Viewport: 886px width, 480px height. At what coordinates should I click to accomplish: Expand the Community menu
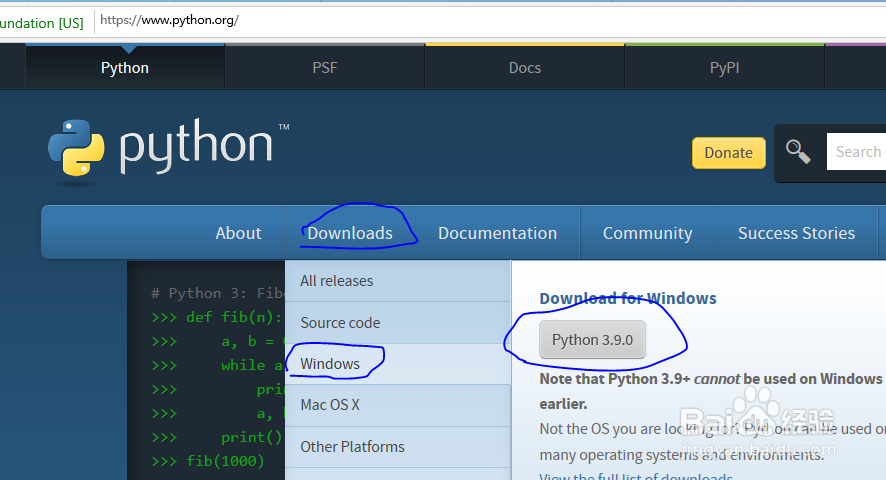point(647,233)
